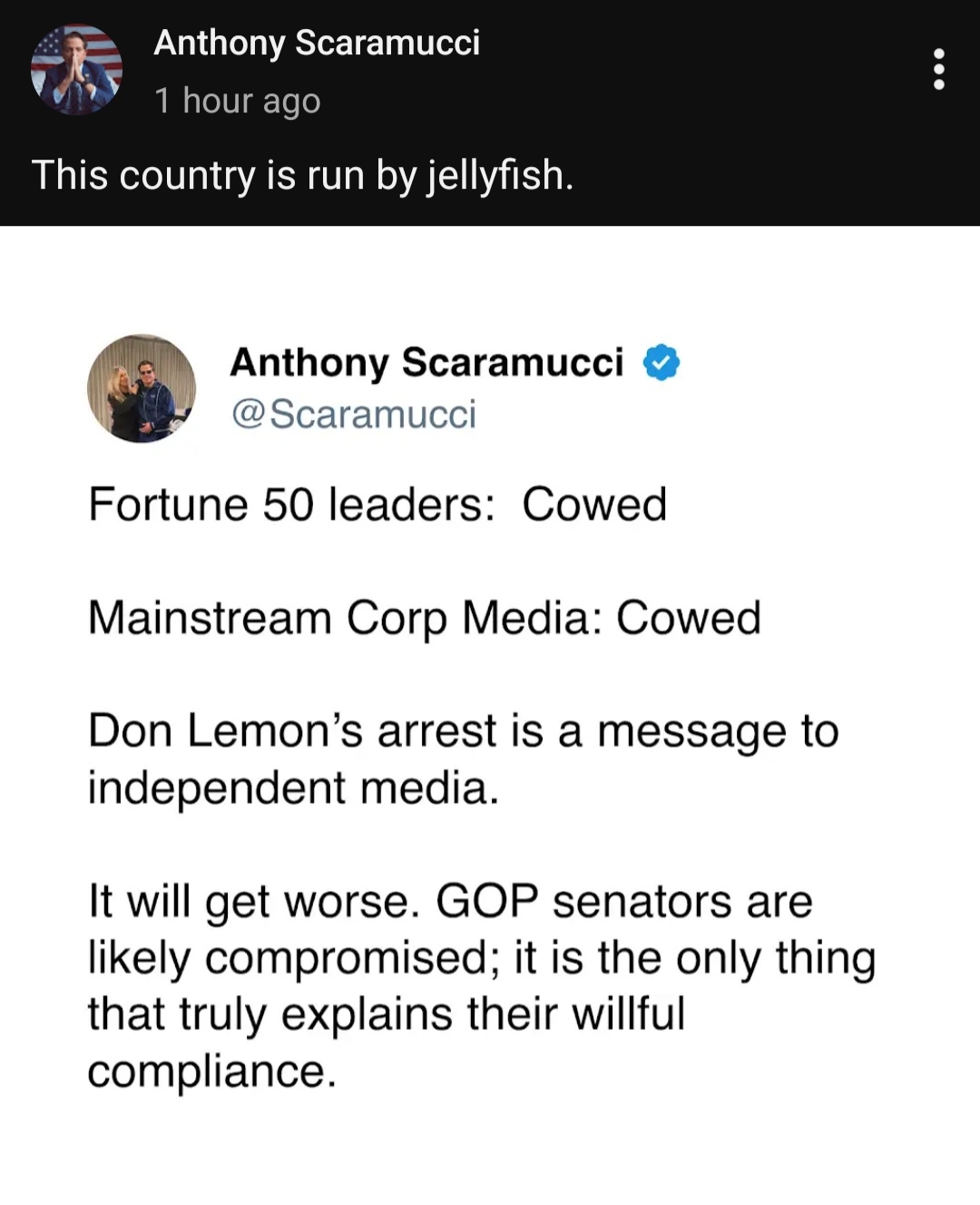This screenshot has height=1205, width=980.
Task: Open Anthony Scaramucci's channel name in header
Action: (317, 43)
